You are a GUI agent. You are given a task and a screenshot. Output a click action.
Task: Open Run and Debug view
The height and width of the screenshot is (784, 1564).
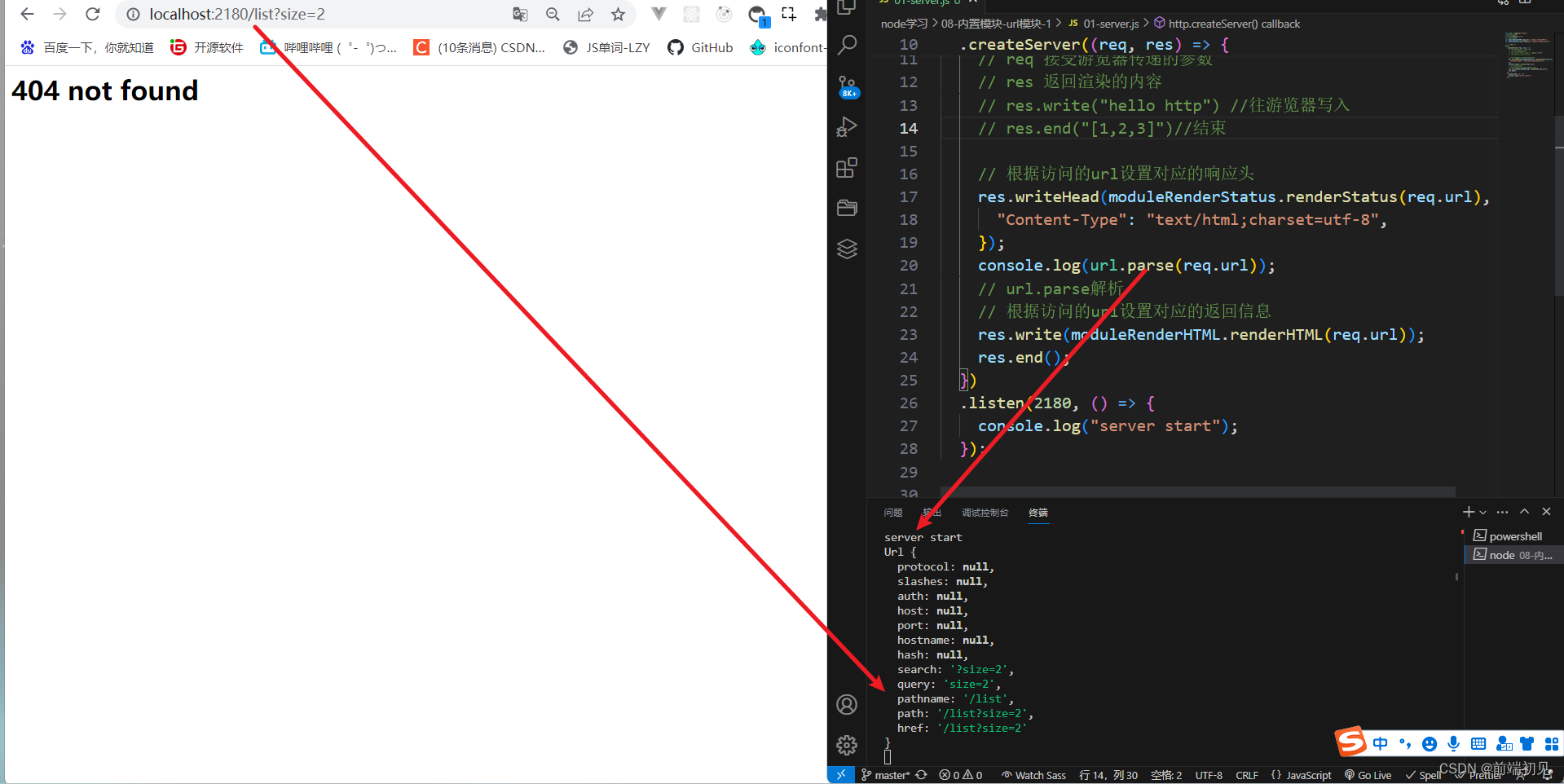pos(848,127)
